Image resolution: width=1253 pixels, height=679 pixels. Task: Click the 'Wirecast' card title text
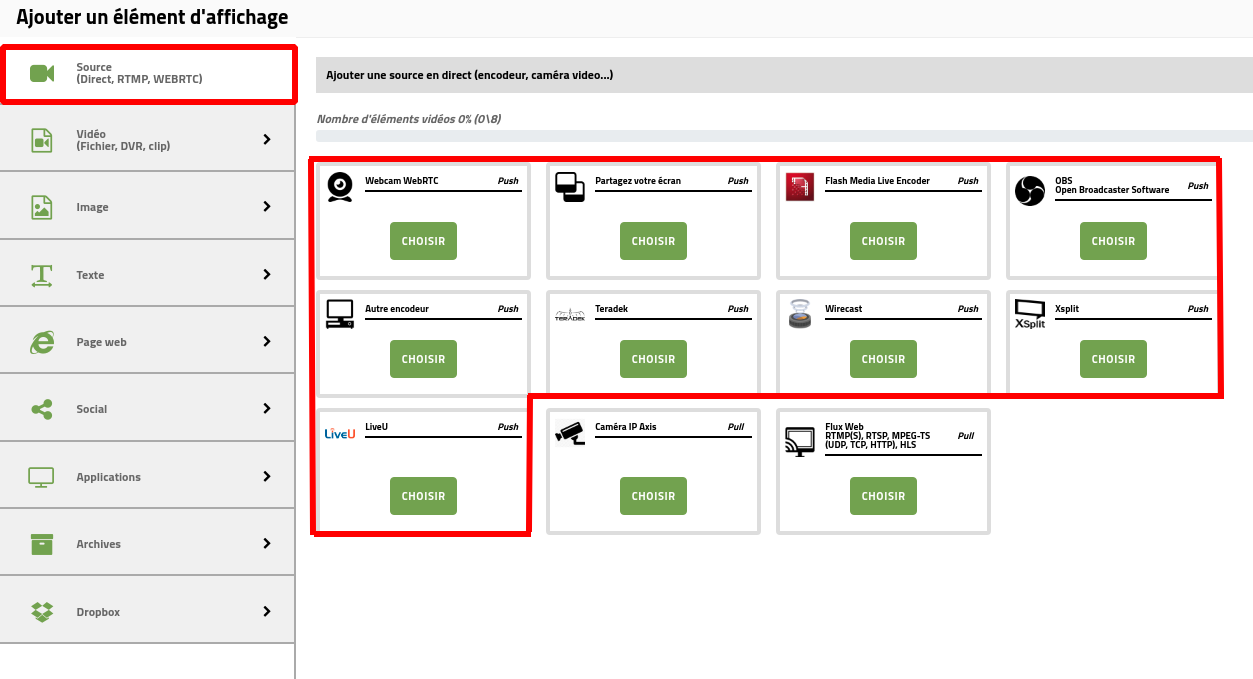tap(844, 309)
